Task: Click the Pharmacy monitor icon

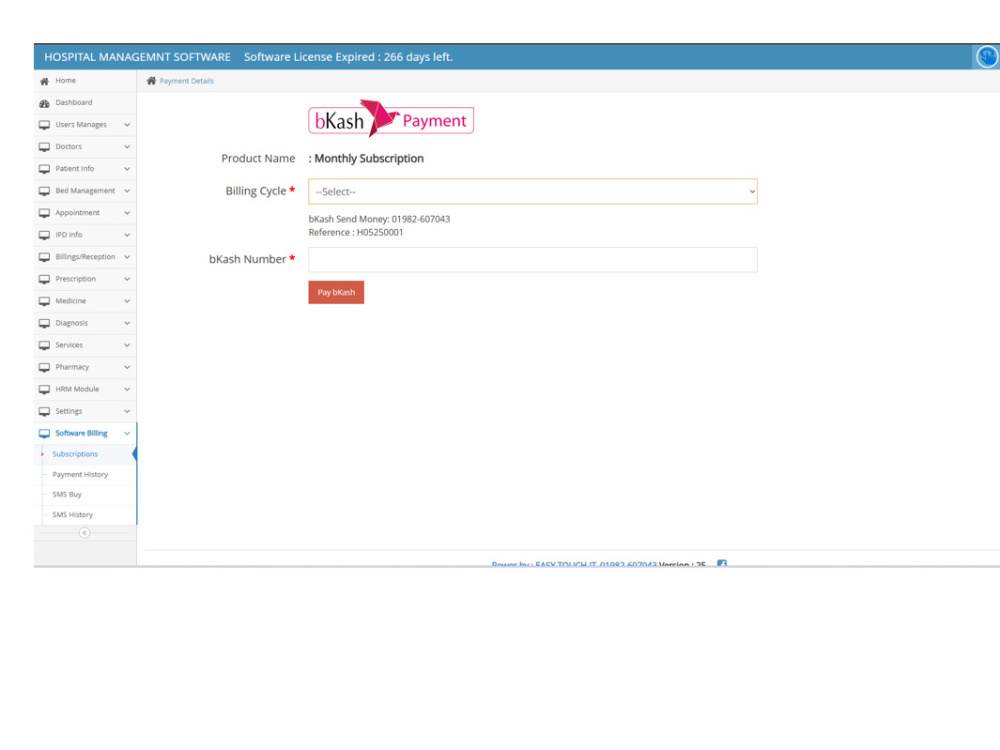Action: [x=44, y=367]
